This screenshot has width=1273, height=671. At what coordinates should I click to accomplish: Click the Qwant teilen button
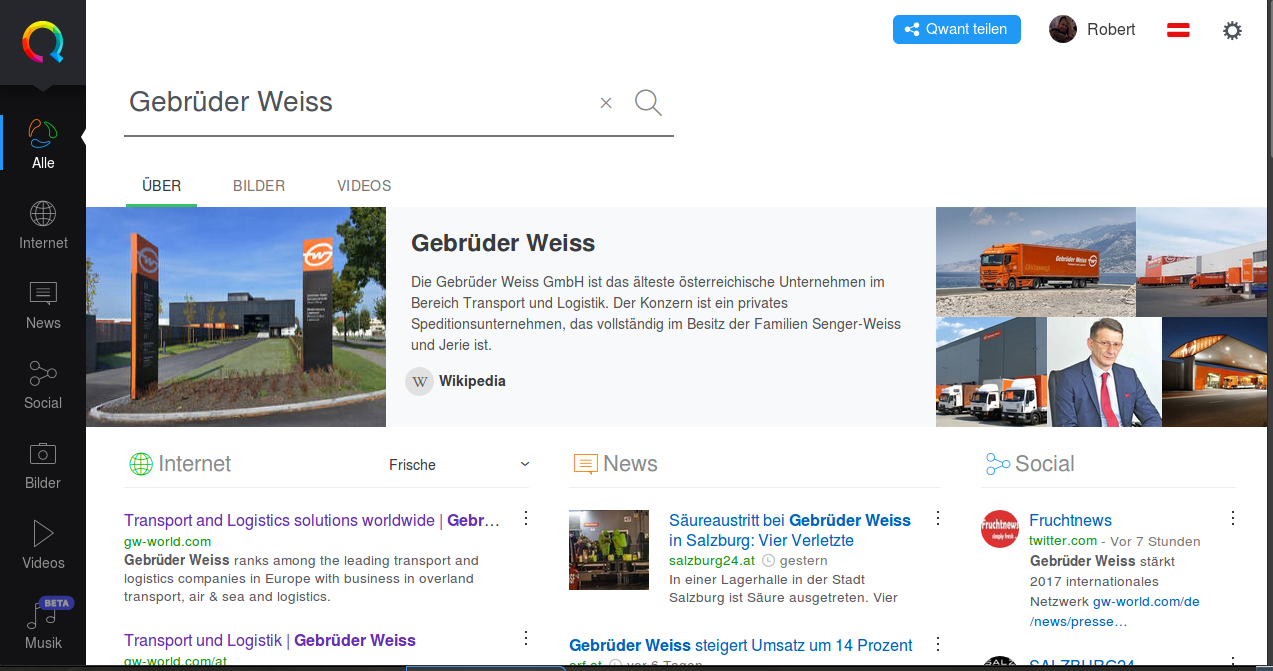(956, 29)
